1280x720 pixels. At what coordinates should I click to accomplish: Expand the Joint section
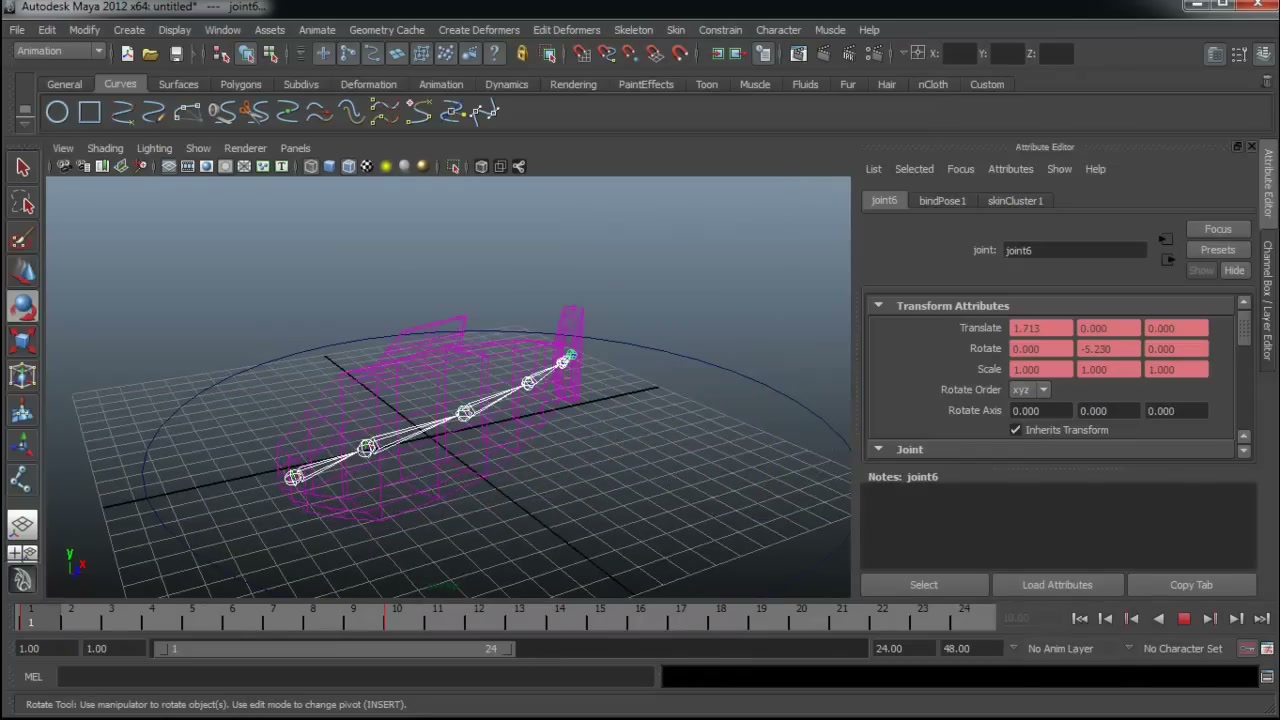point(878,450)
